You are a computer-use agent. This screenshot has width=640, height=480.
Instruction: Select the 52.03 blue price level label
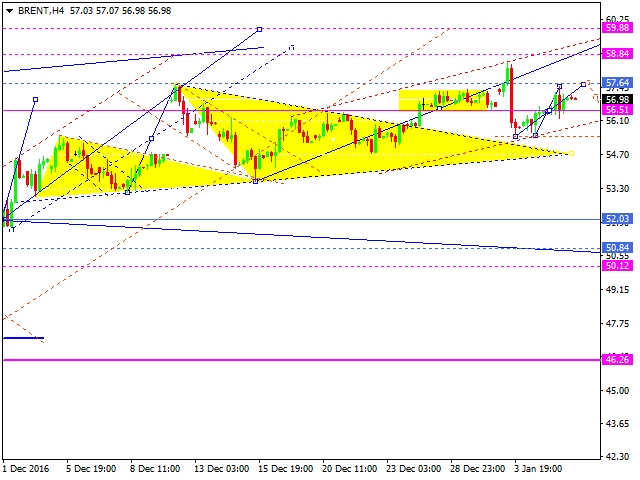(618, 219)
